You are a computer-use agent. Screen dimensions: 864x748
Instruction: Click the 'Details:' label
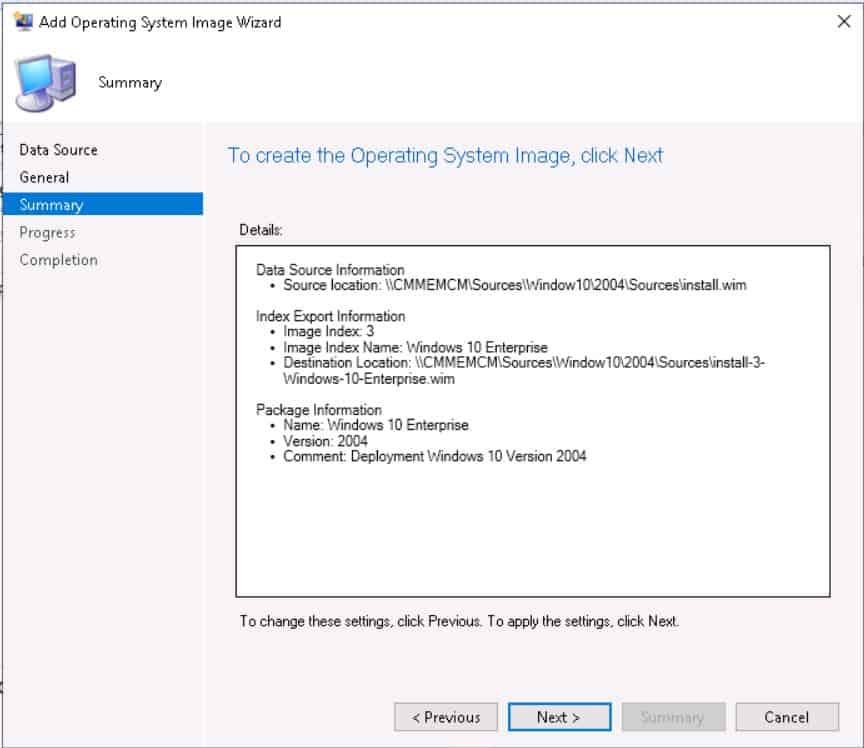(261, 230)
